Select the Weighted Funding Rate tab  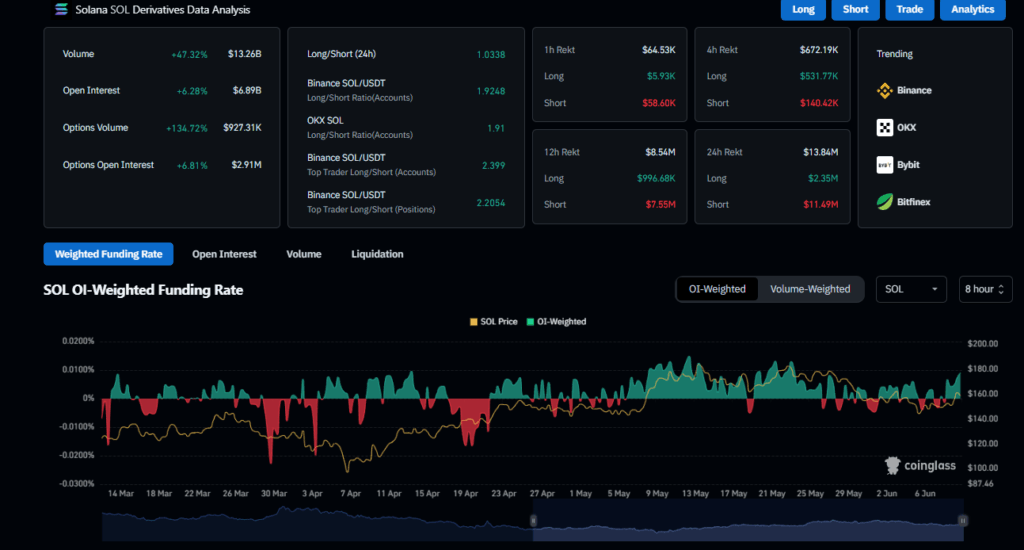coord(108,254)
